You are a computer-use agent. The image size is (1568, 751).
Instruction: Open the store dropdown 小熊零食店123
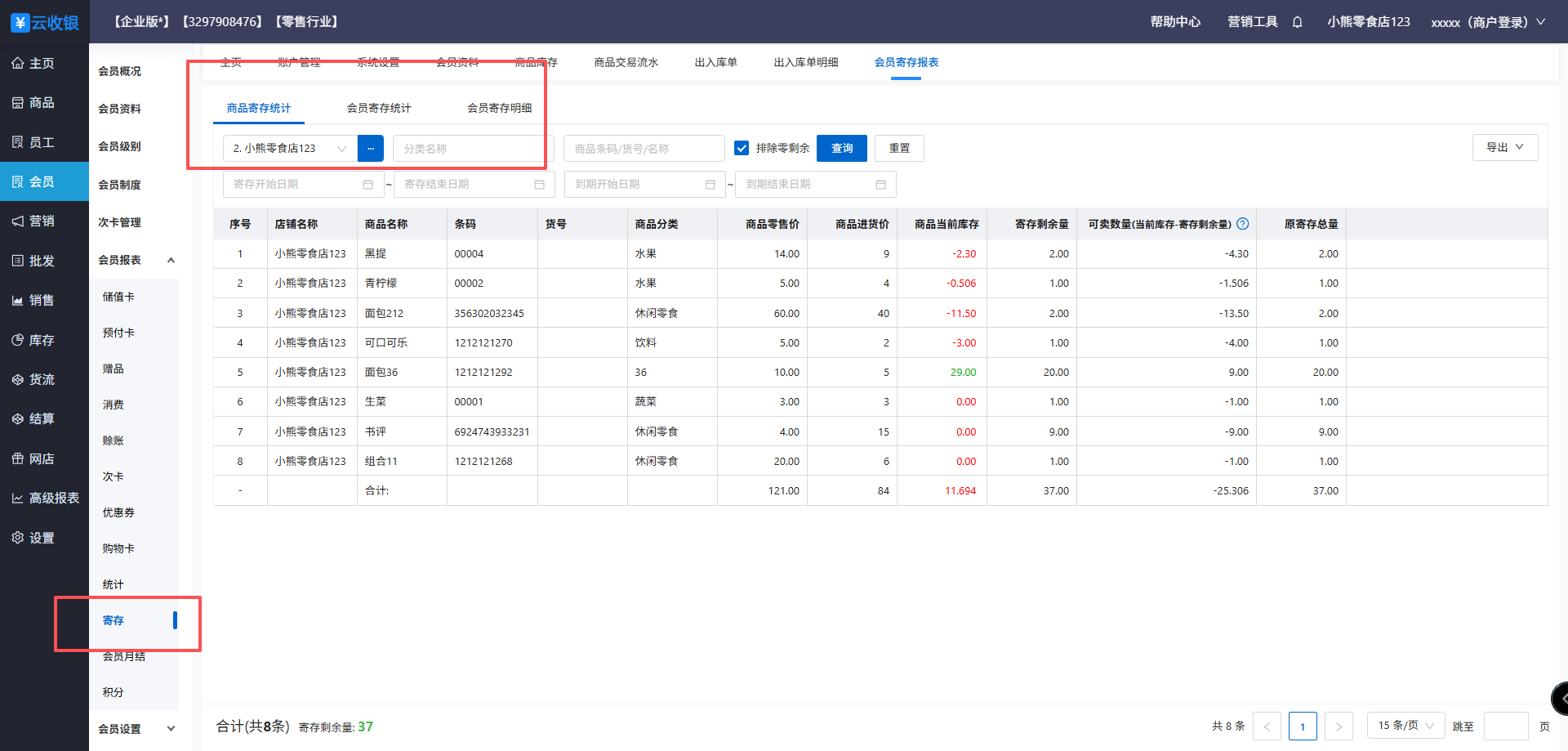[x=289, y=149]
